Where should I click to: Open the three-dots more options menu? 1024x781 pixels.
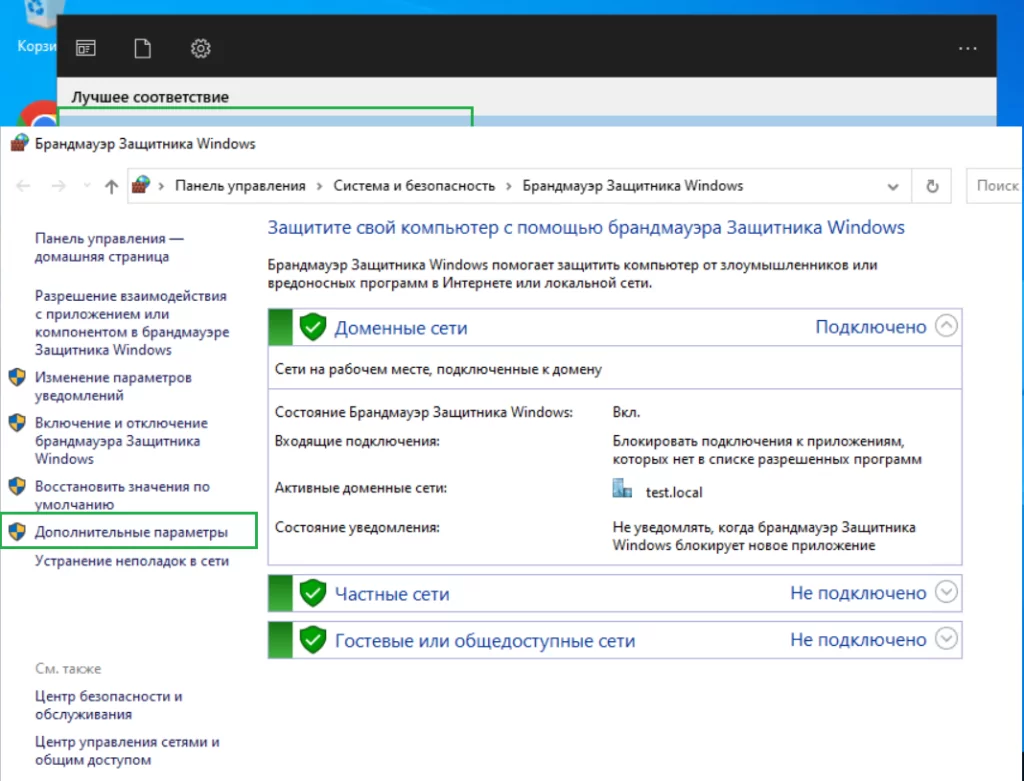[x=967, y=48]
